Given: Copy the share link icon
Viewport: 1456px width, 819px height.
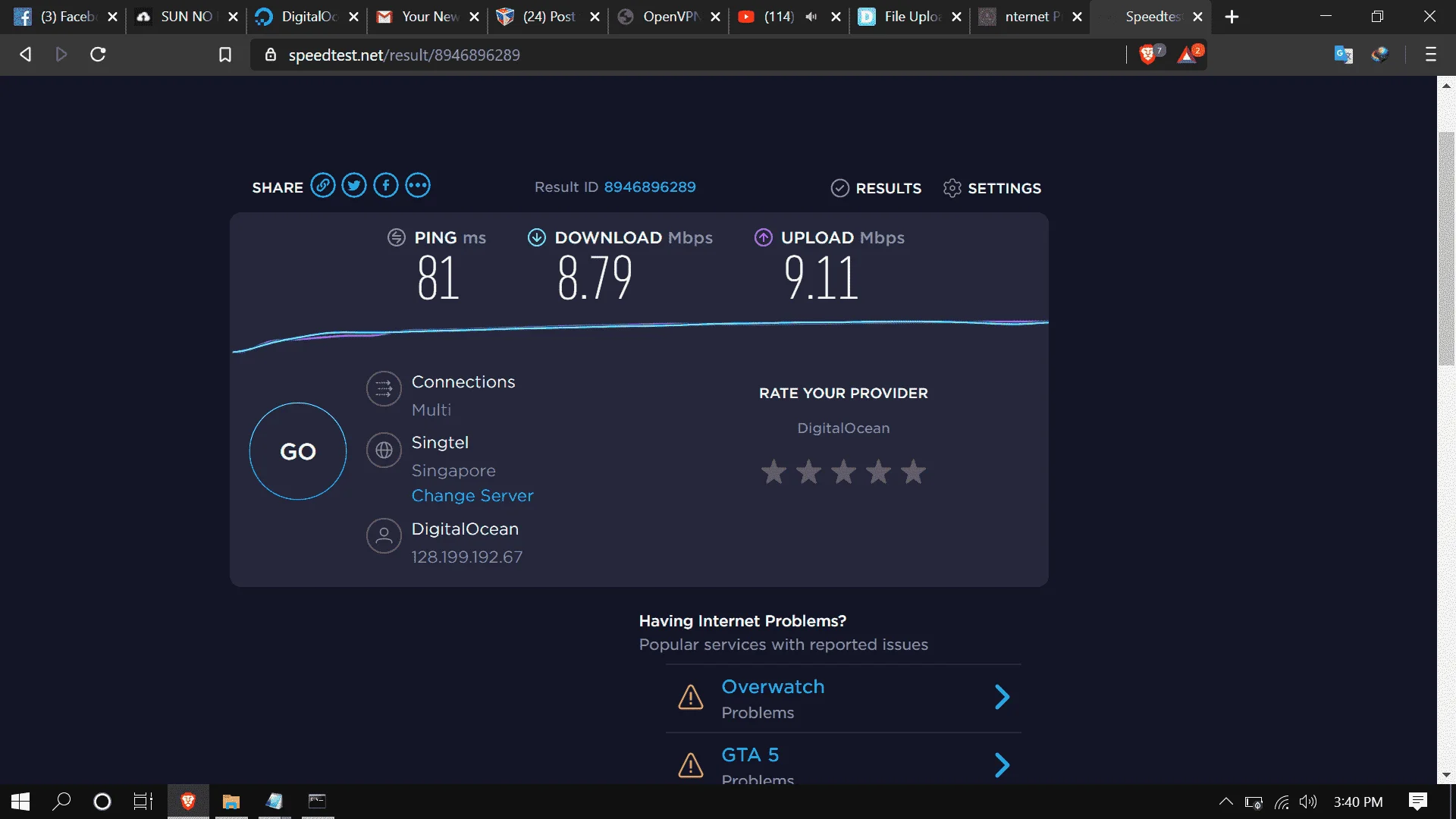Looking at the screenshot, I should pyautogui.click(x=322, y=186).
